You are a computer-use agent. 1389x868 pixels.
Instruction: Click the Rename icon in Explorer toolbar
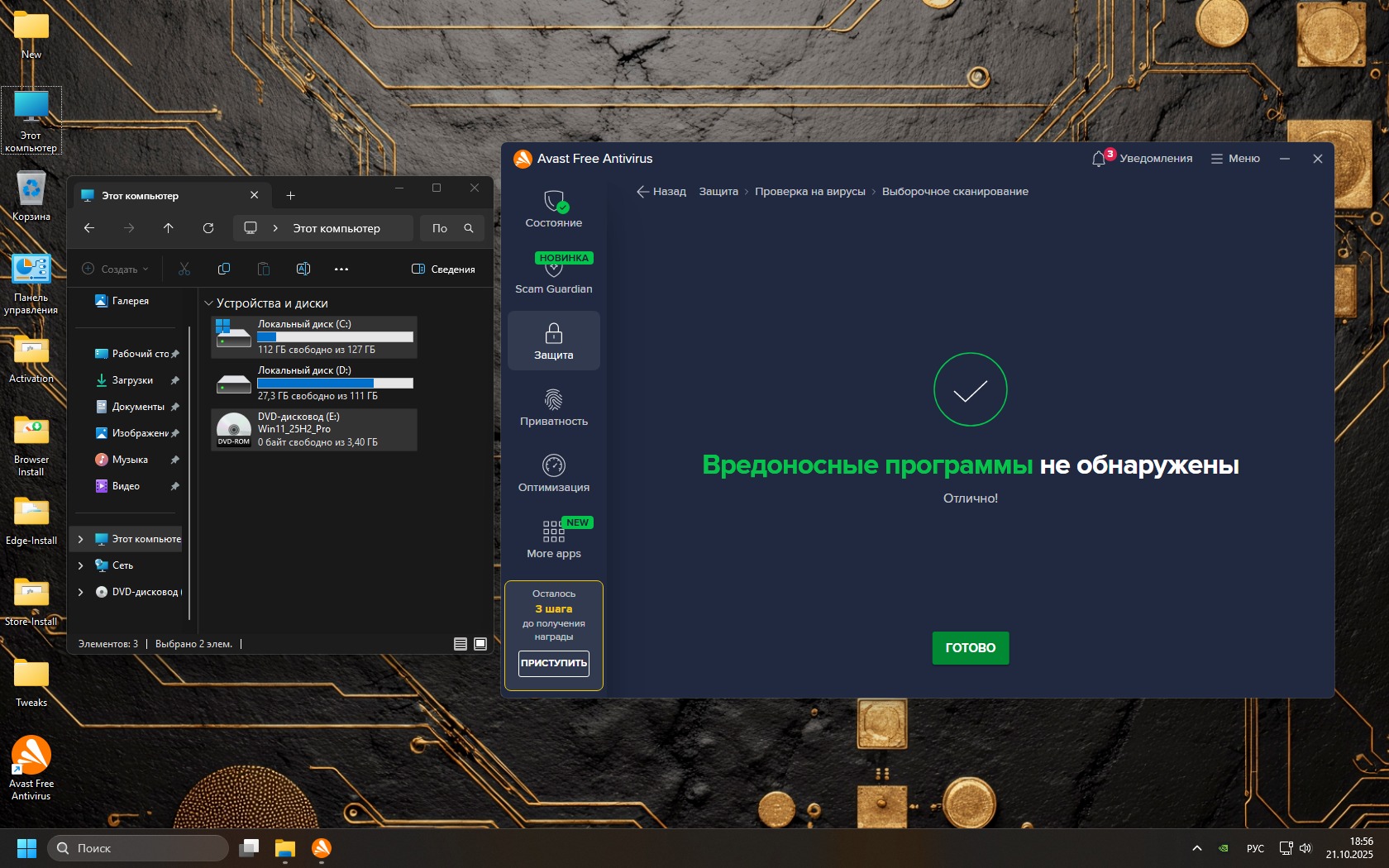pyautogui.click(x=303, y=269)
